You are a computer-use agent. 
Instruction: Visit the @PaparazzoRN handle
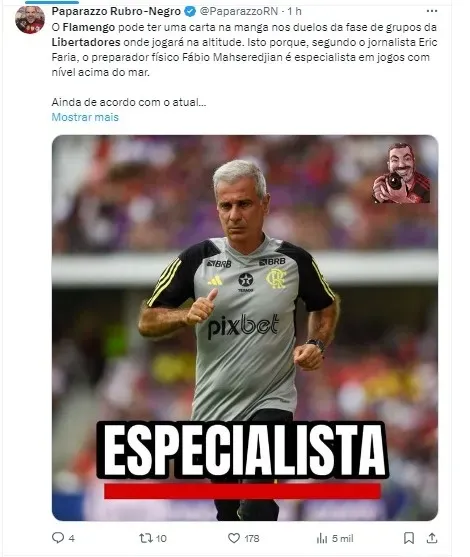(x=238, y=11)
